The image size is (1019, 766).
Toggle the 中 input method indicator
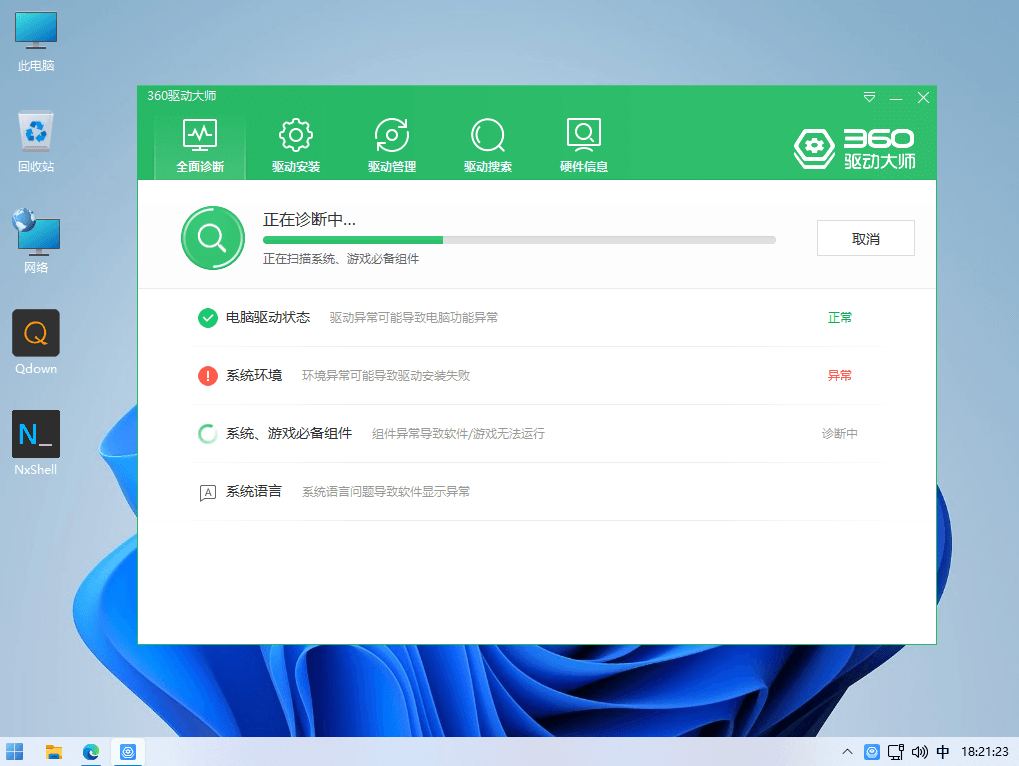(x=943, y=752)
